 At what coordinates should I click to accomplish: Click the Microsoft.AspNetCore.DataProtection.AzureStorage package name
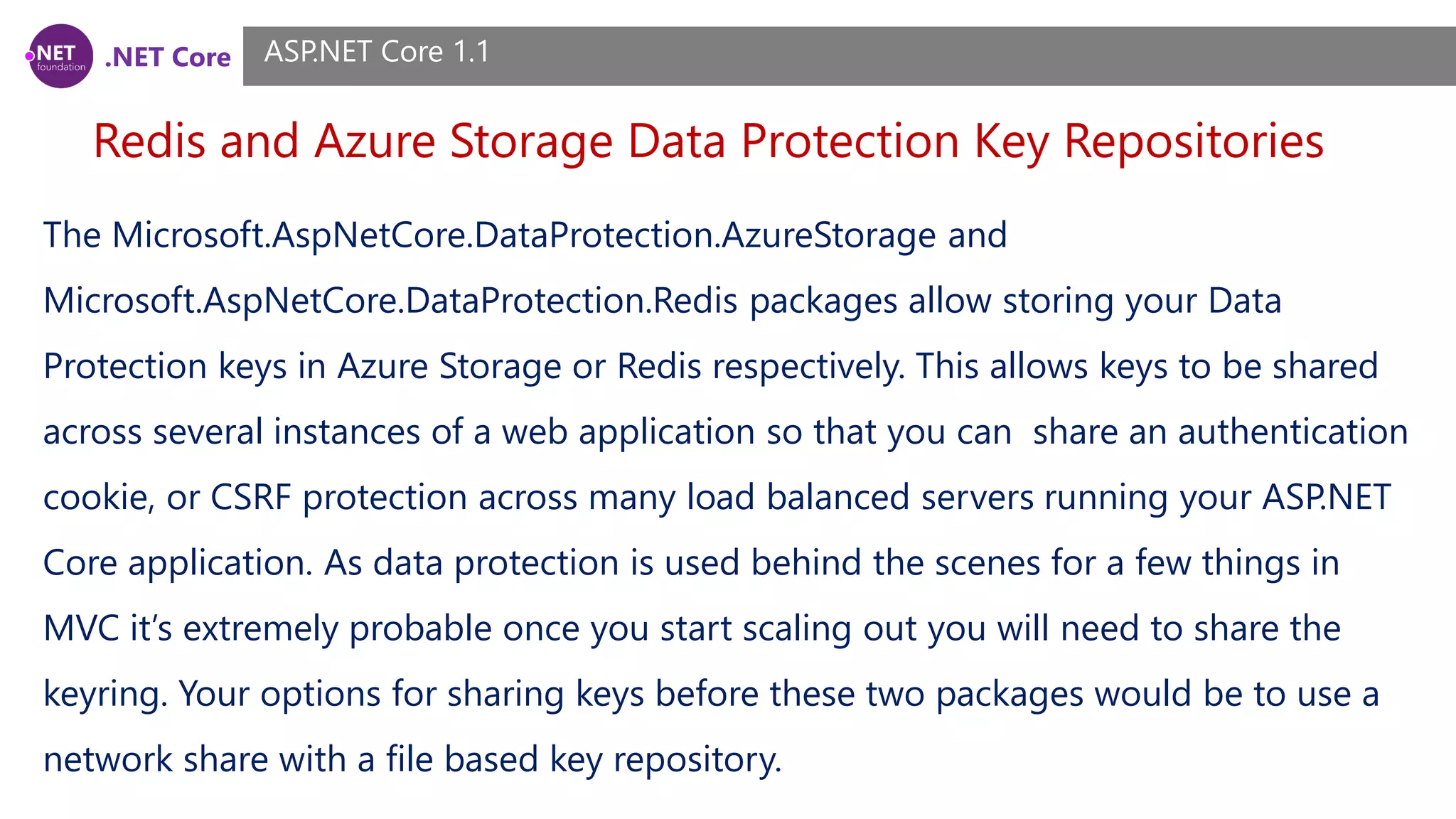(x=560, y=235)
